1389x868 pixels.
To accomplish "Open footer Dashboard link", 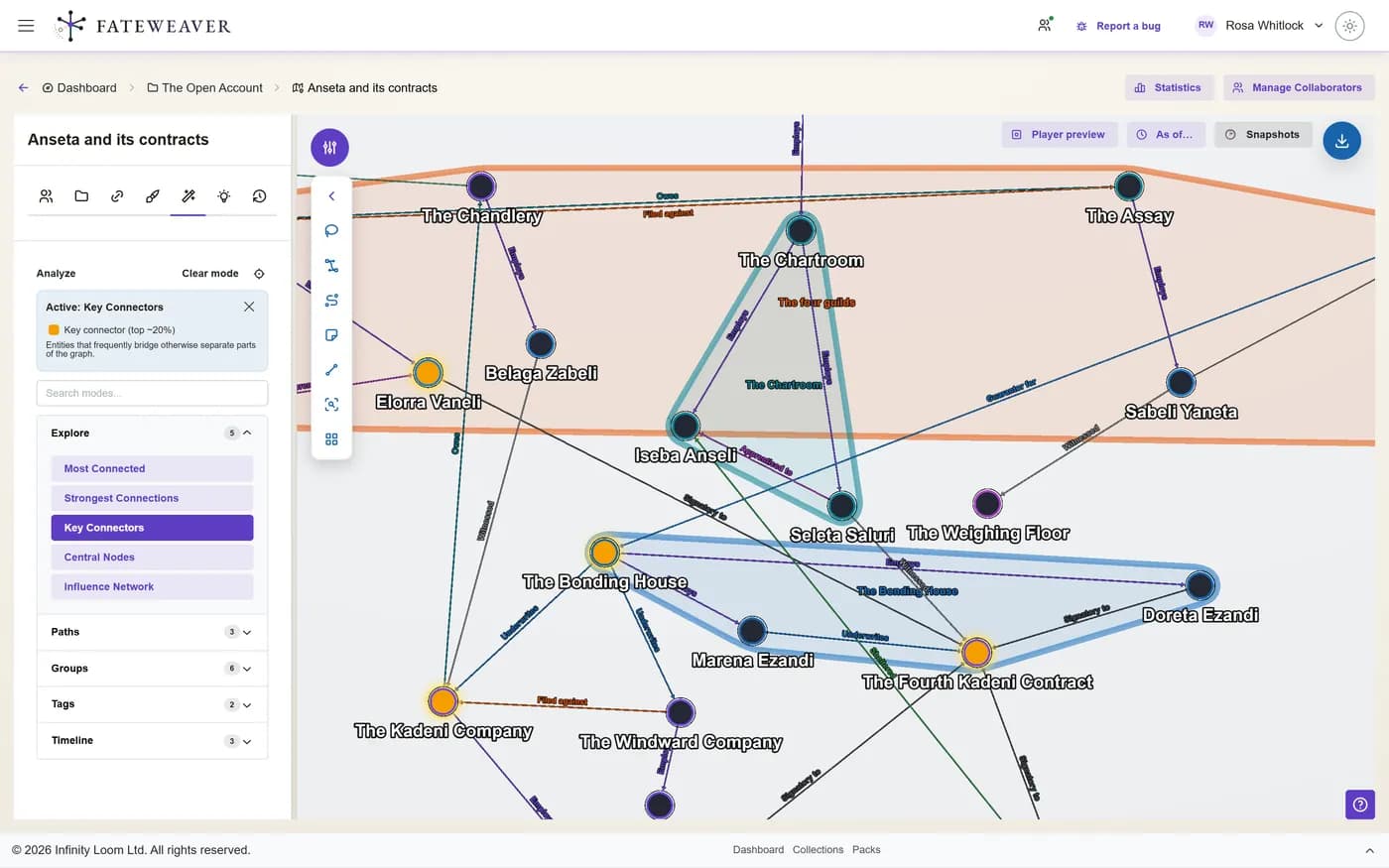I will click(758, 850).
